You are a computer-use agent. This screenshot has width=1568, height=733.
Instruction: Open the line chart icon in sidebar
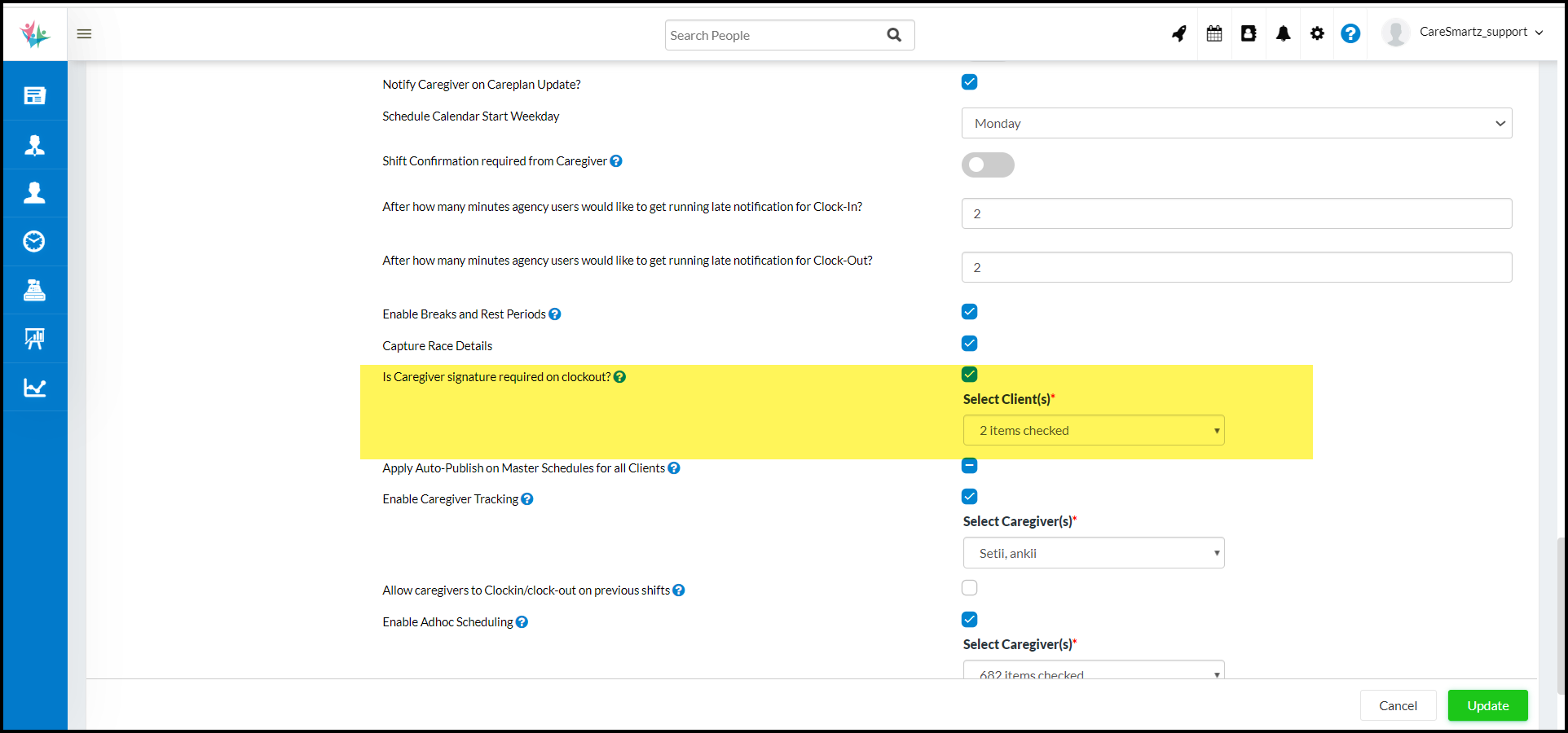(x=34, y=388)
